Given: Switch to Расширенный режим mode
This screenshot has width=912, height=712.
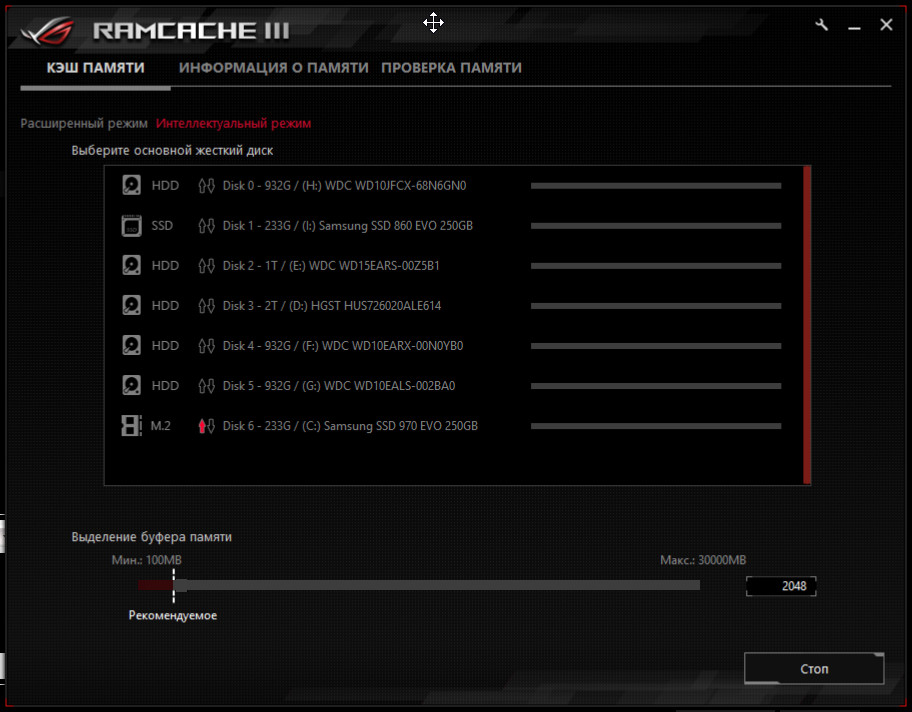Looking at the screenshot, I should coord(84,123).
